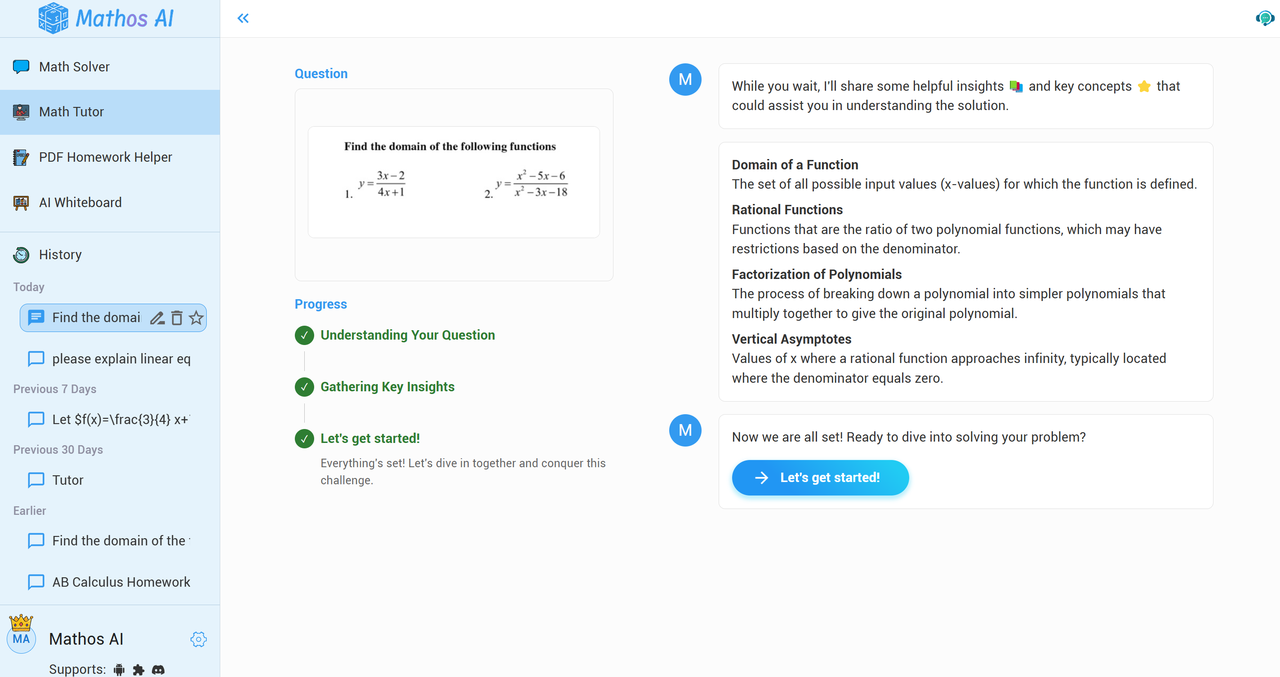This screenshot has width=1280, height=677.
Task: Click the Mathos AI logo
Action: coord(105,18)
